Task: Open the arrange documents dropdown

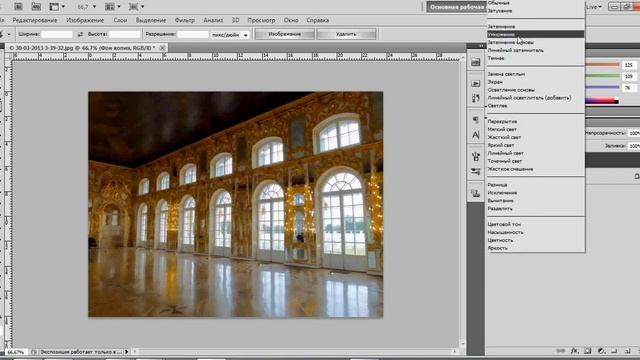Action: coord(113,7)
